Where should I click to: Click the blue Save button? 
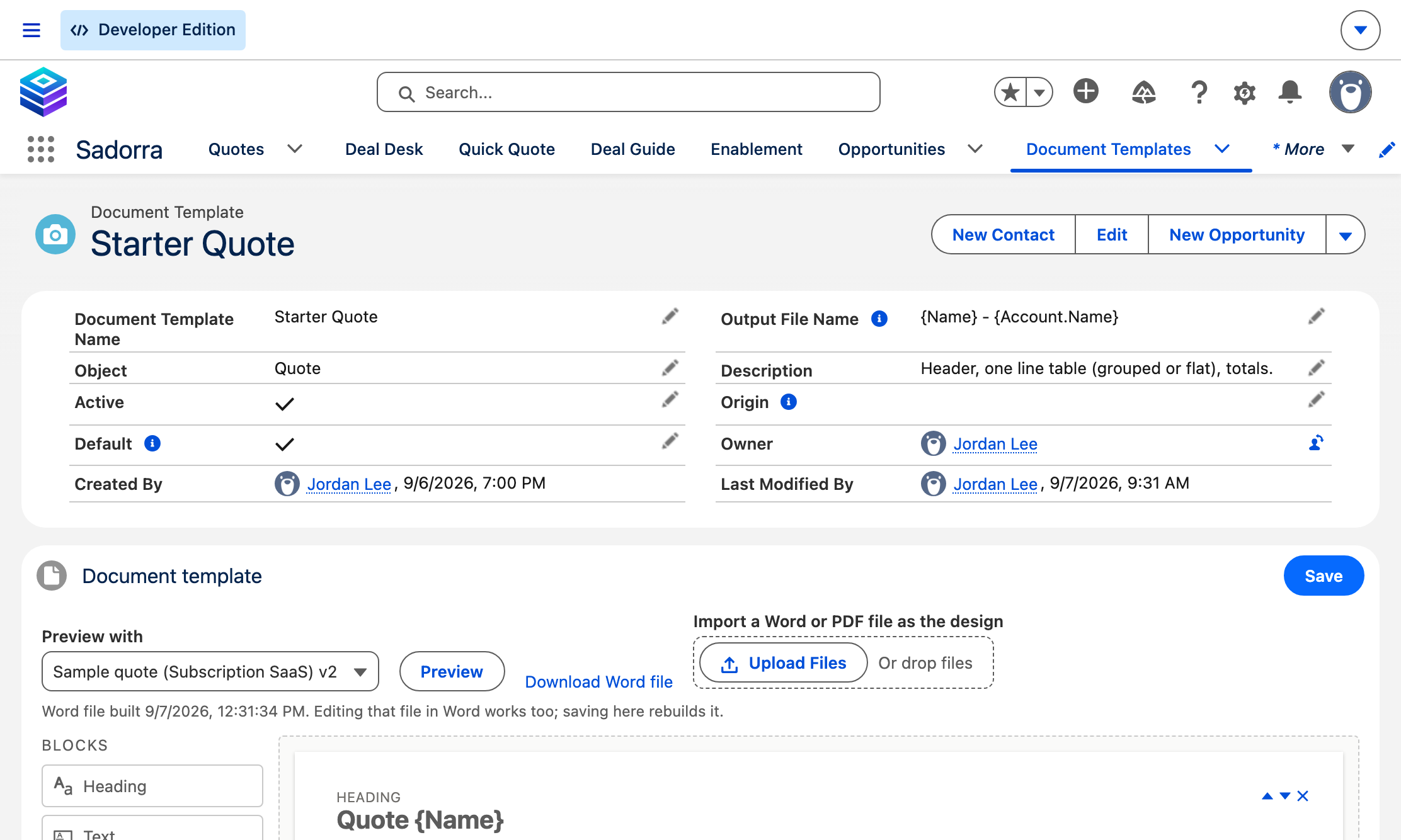pyautogui.click(x=1324, y=576)
